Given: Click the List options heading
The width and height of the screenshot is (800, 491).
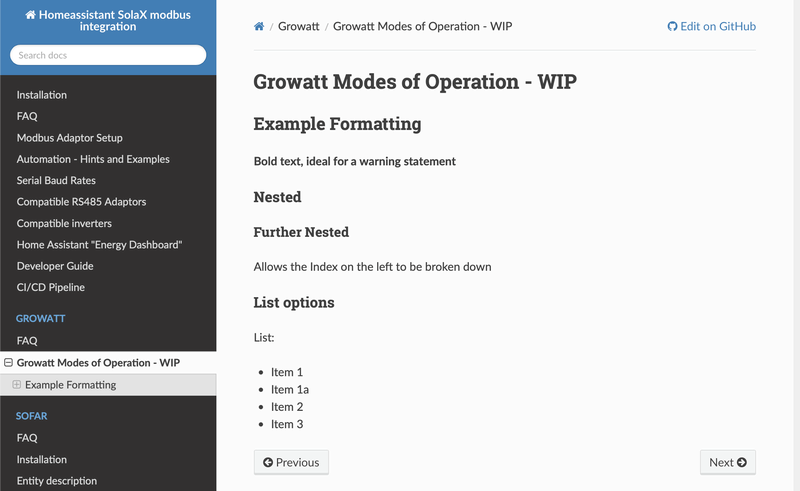Looking at the screenshot, I should tap(294, 303).
